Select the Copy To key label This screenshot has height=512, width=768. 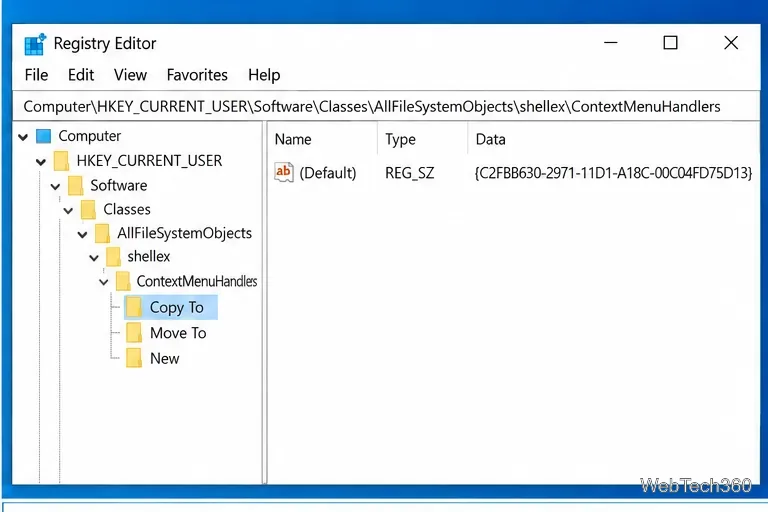[177, 307]
